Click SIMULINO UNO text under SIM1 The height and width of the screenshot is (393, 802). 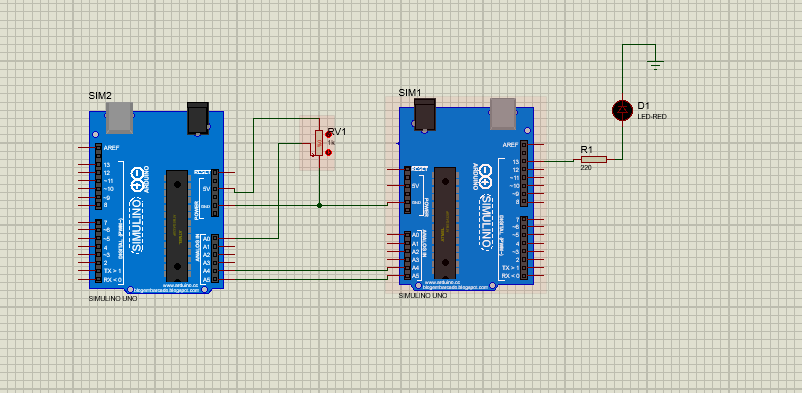422,296
